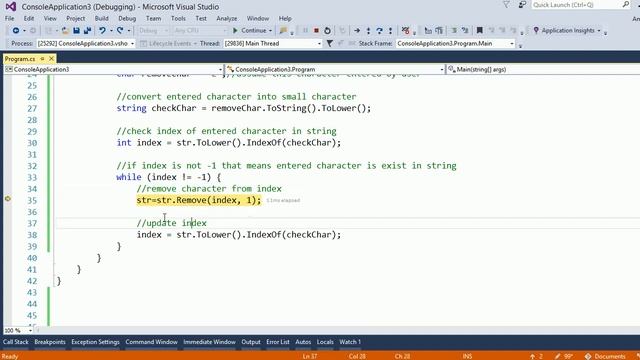Open the Tools menu
The width and height of the screenshot is (640, 360).
(x=178, y=18)
